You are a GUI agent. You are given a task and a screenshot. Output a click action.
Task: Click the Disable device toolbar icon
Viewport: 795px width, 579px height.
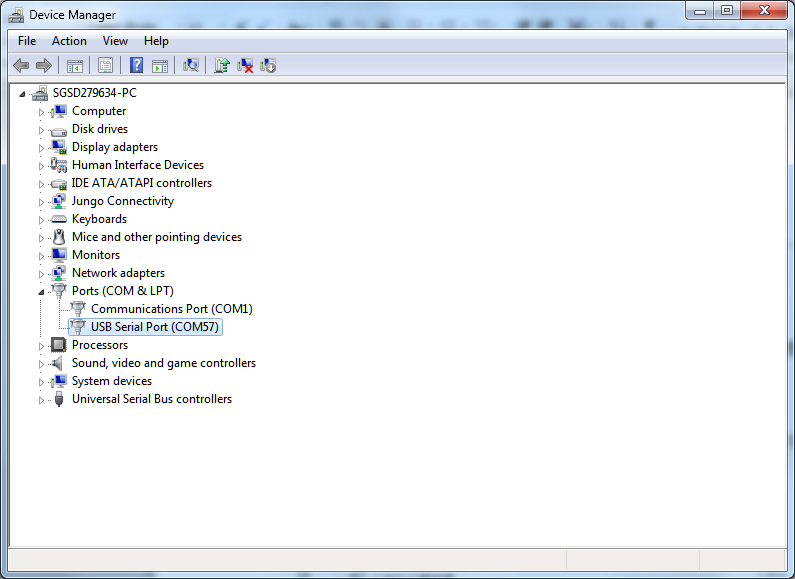[x=268, y=66]
